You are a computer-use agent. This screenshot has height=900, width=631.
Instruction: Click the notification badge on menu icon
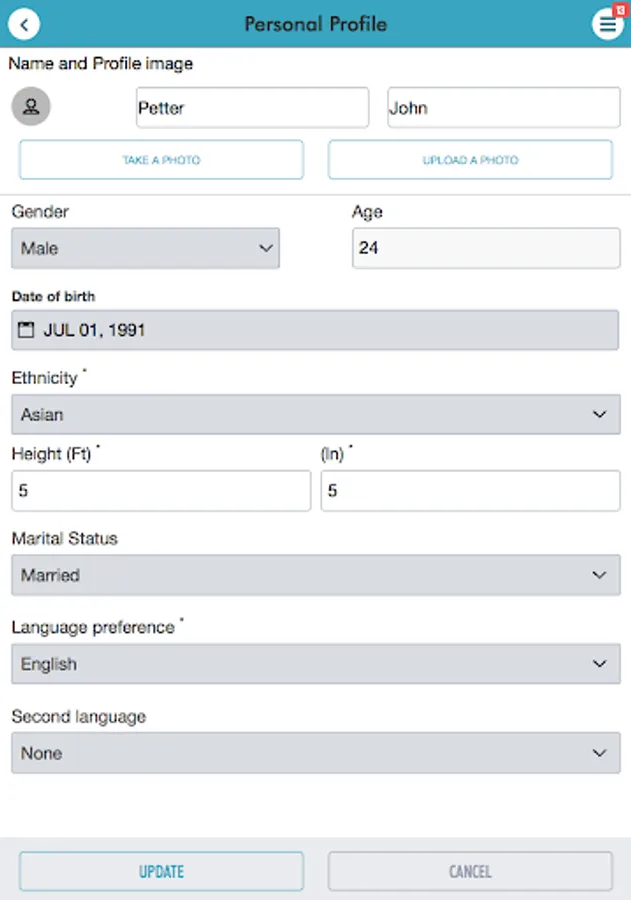tap(620, 9)
